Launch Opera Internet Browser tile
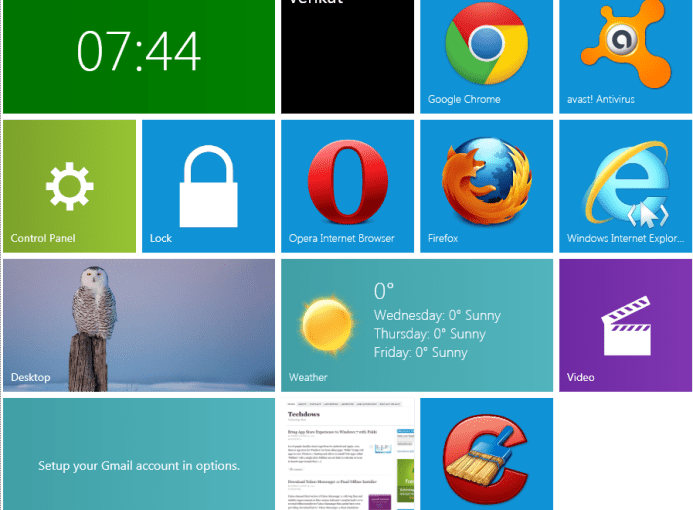The image size is (693, 510). 347,186
